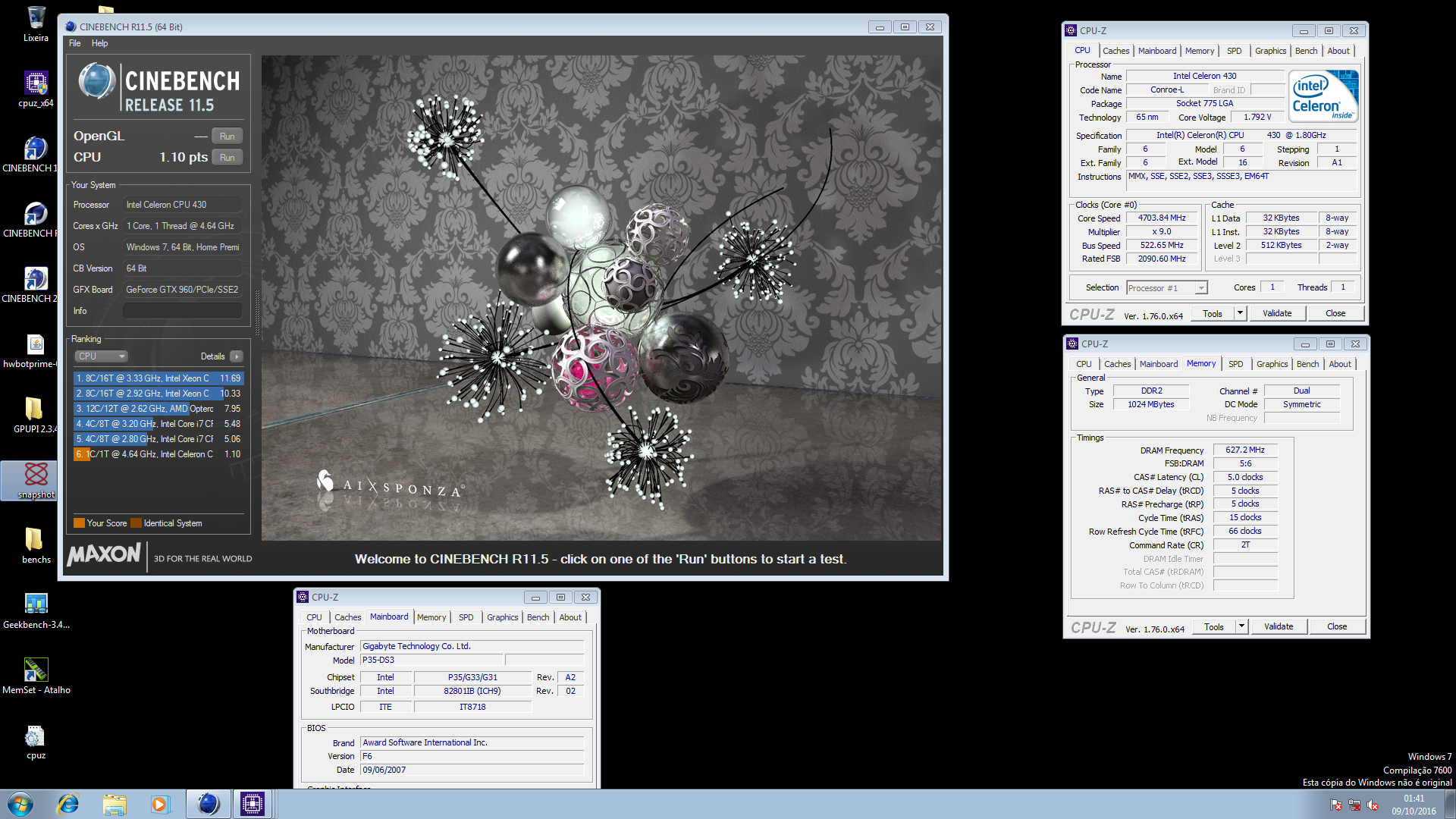Open Tools dropdown arrow in top CPU-Z
The width and height of the screenshot is (1456, 819).
click(x=1240, y=313)
